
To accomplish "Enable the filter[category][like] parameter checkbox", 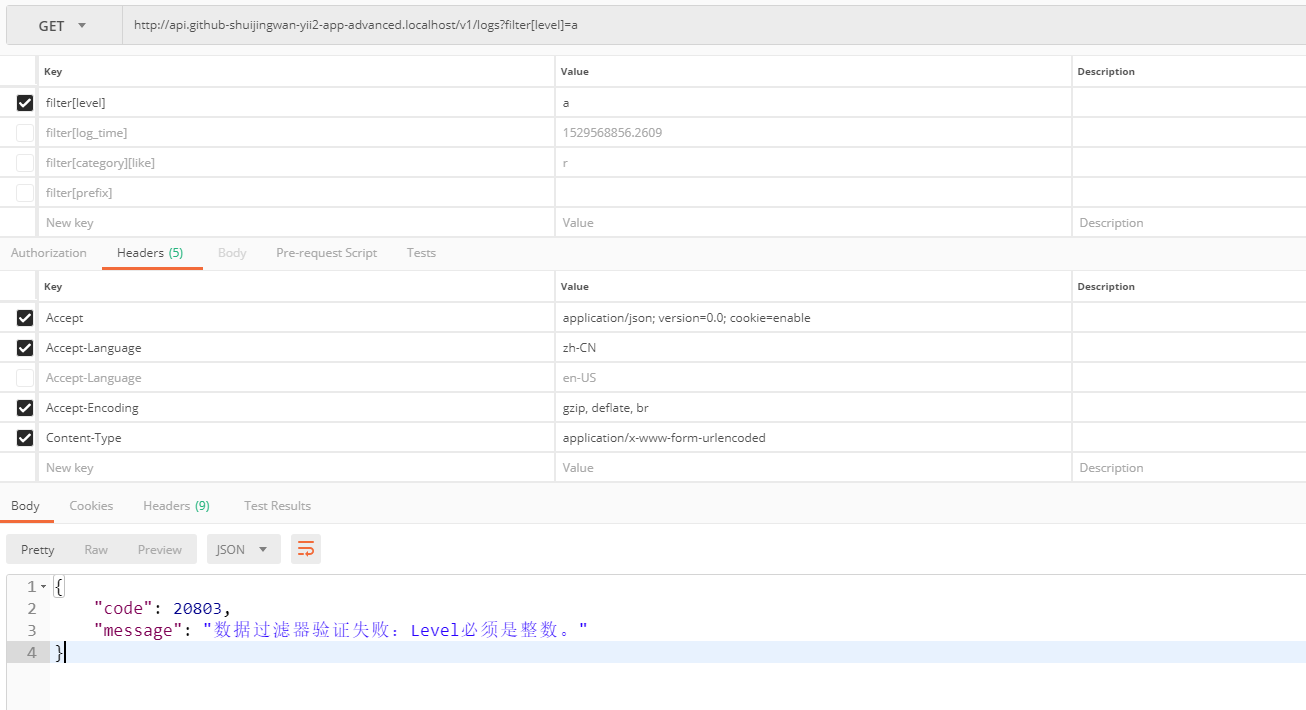I will [25, 163].
